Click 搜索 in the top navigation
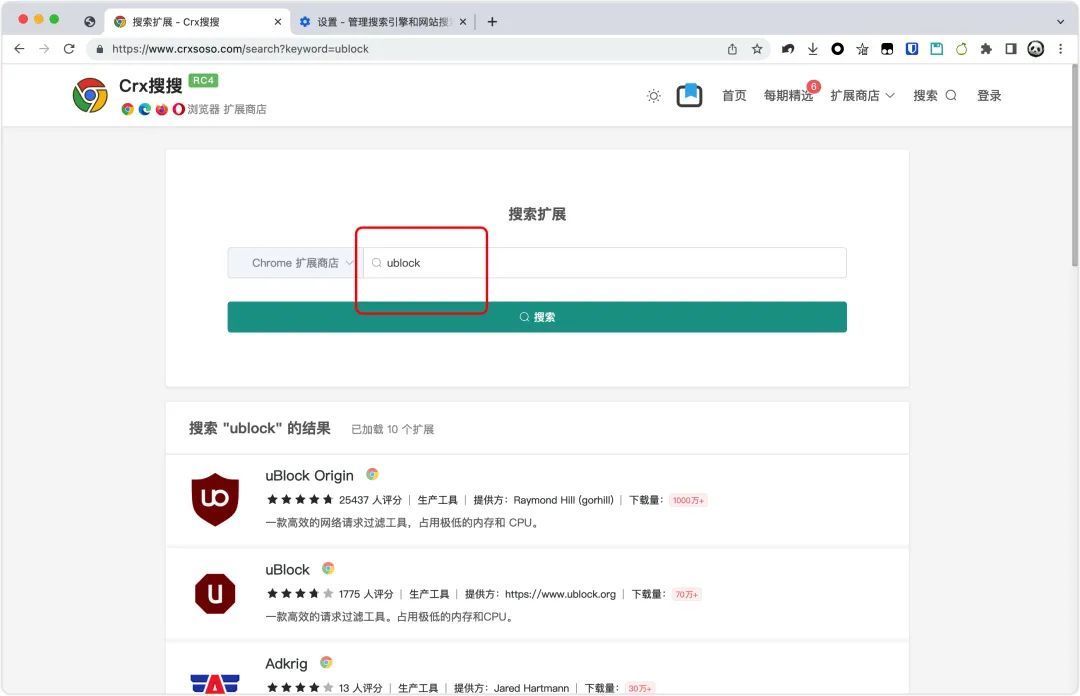1080x696 pixels. tap(935, 96)
